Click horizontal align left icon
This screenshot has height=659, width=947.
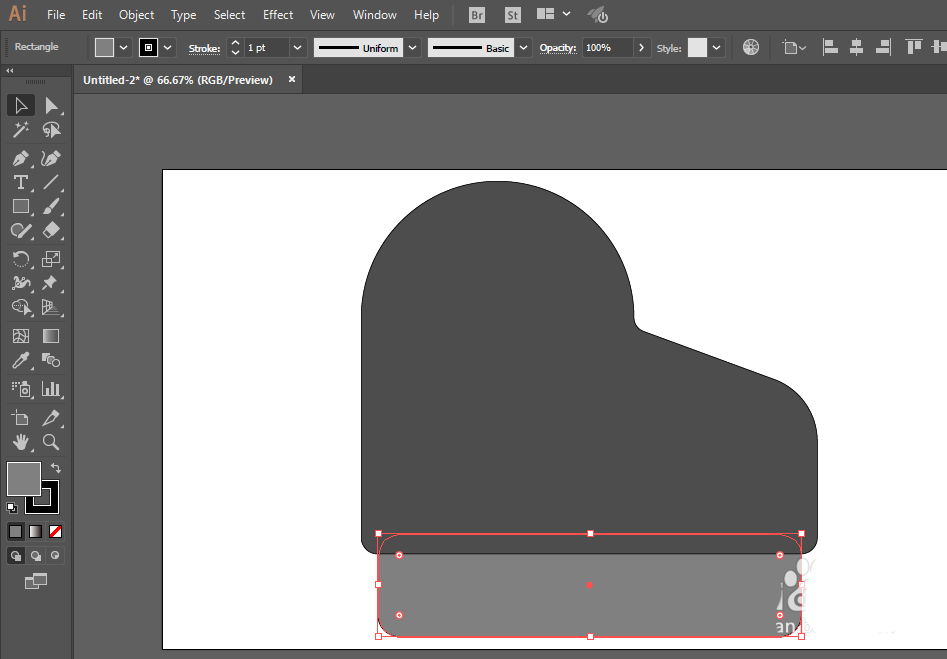tap(830, 47)
